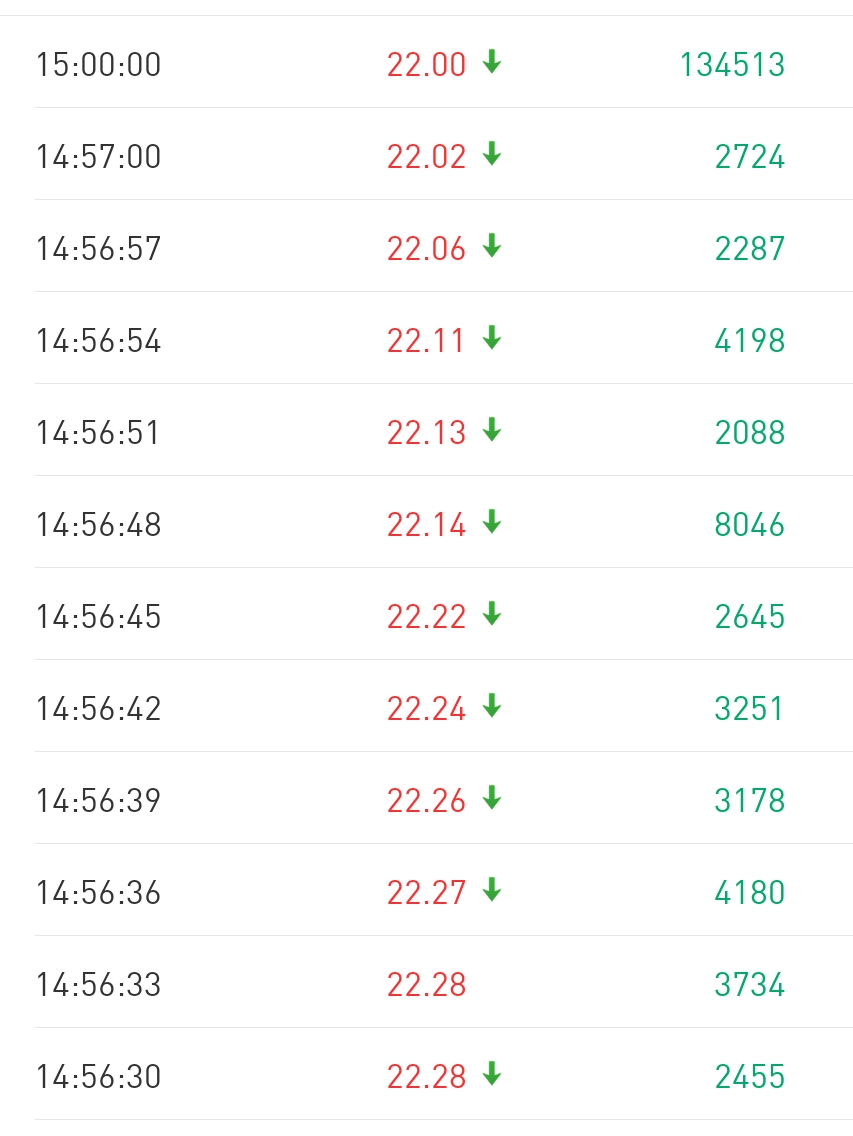Click the down arrow in the 14:56:30 row
853x1136 pixels.
click(x=491, y=1075)
